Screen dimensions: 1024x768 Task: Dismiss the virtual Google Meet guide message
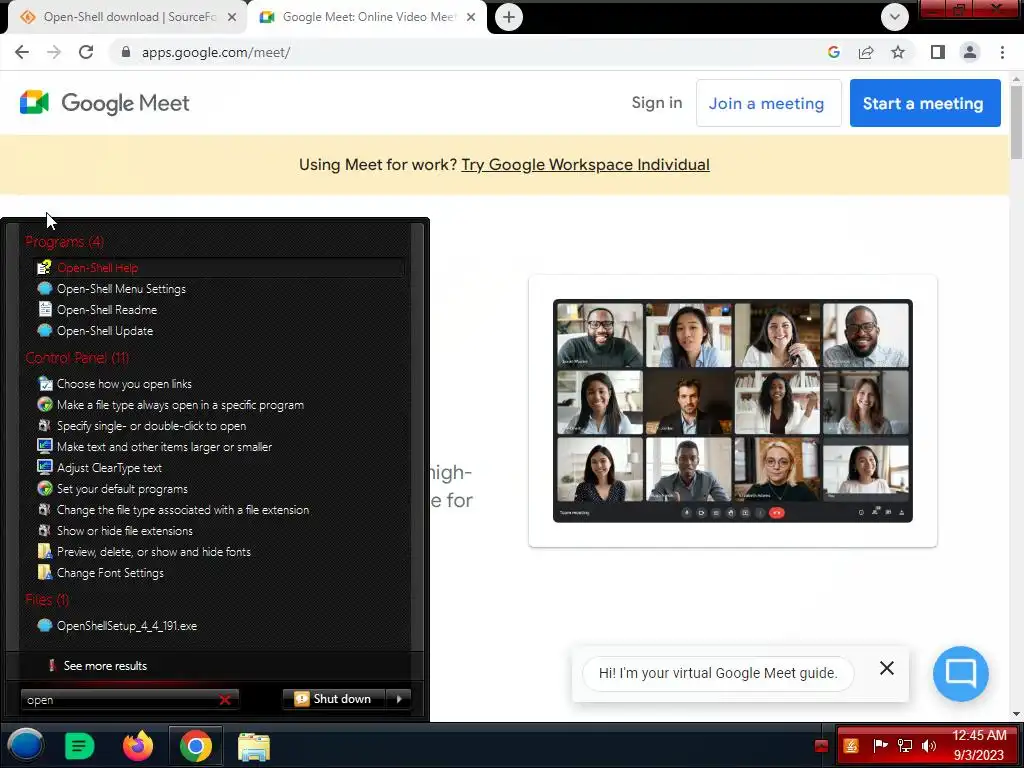(x=886, y=668)
